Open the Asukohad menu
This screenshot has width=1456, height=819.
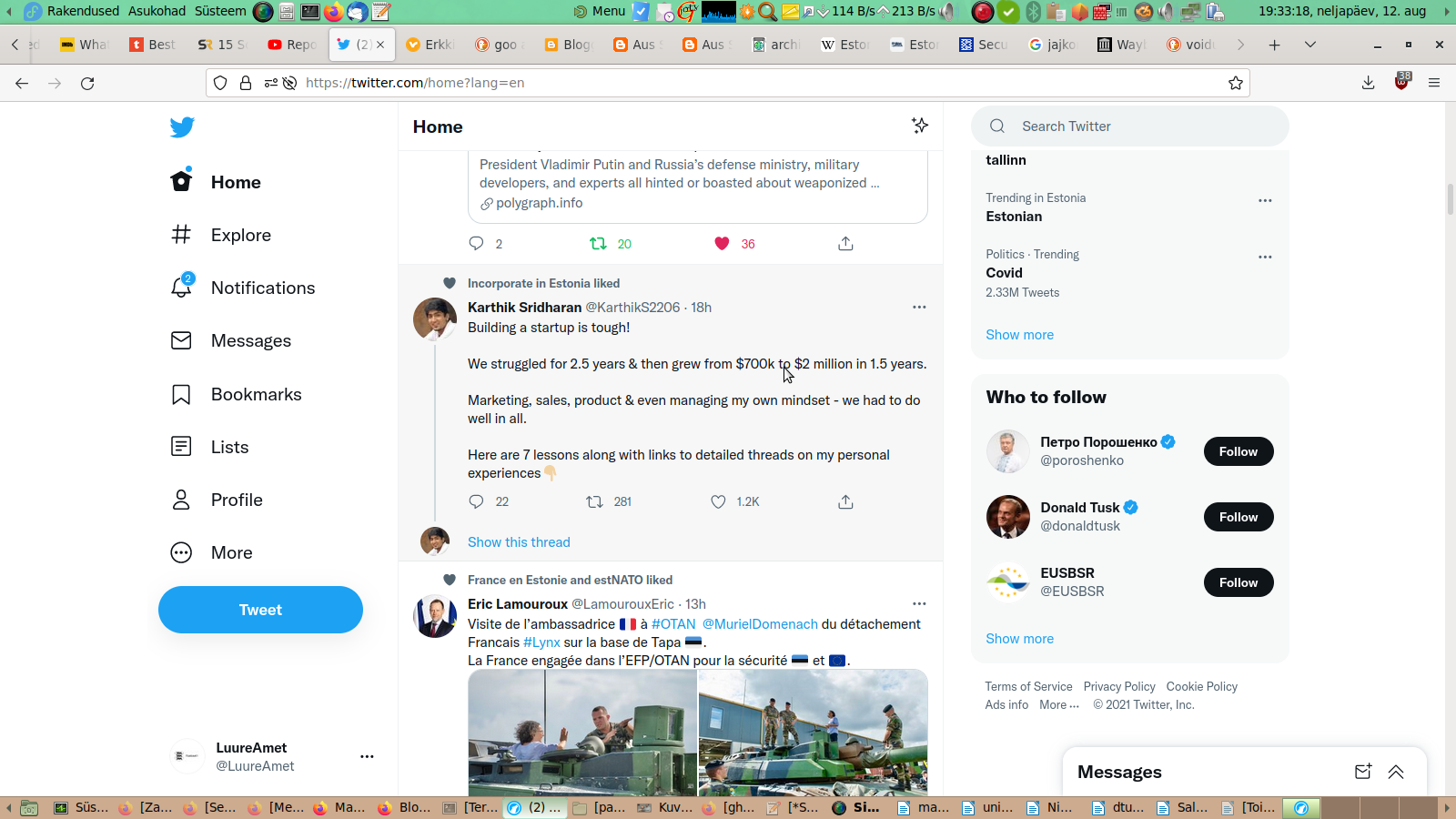tap(157, 11)
